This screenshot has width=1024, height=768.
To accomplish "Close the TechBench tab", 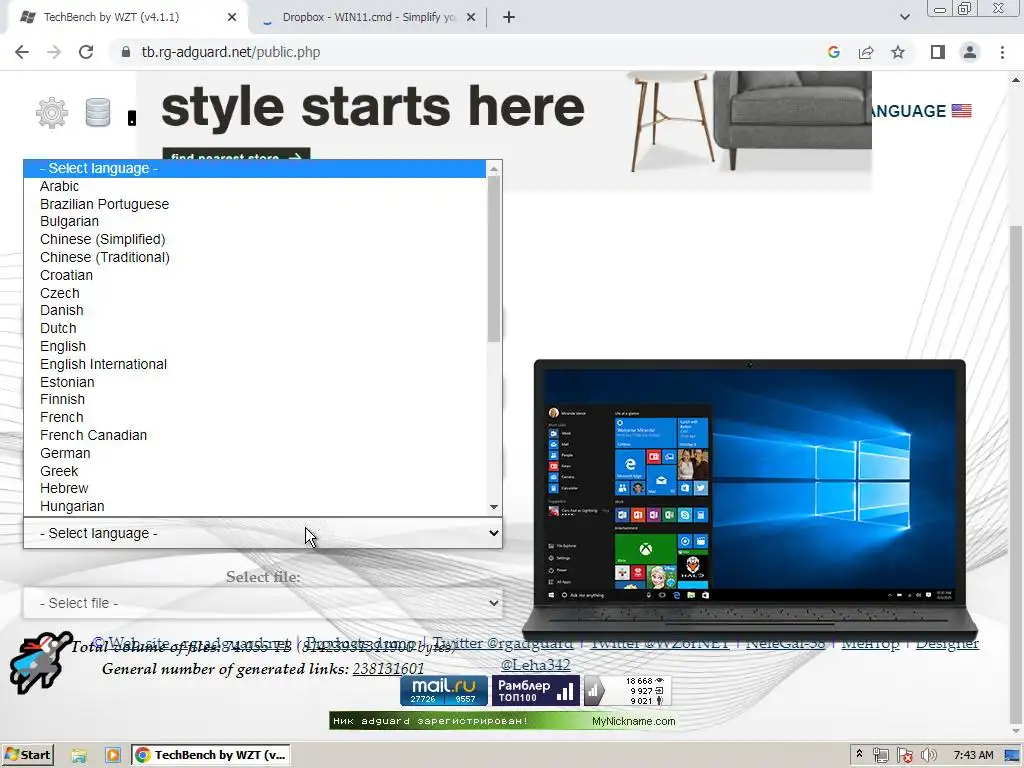I will coord(232,18).
